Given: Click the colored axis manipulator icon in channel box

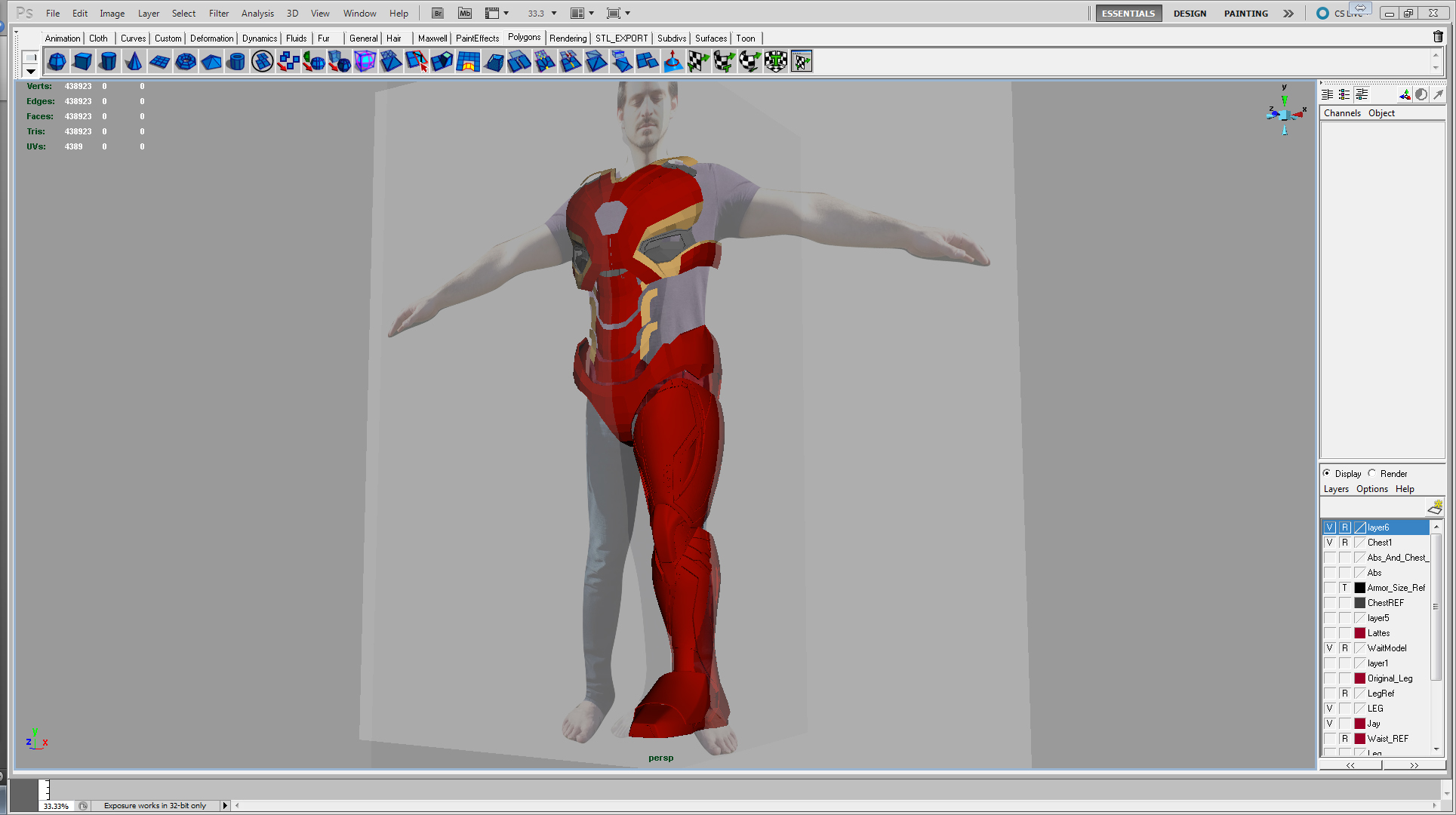Looking at the screenshot, I should (1404, 94).
